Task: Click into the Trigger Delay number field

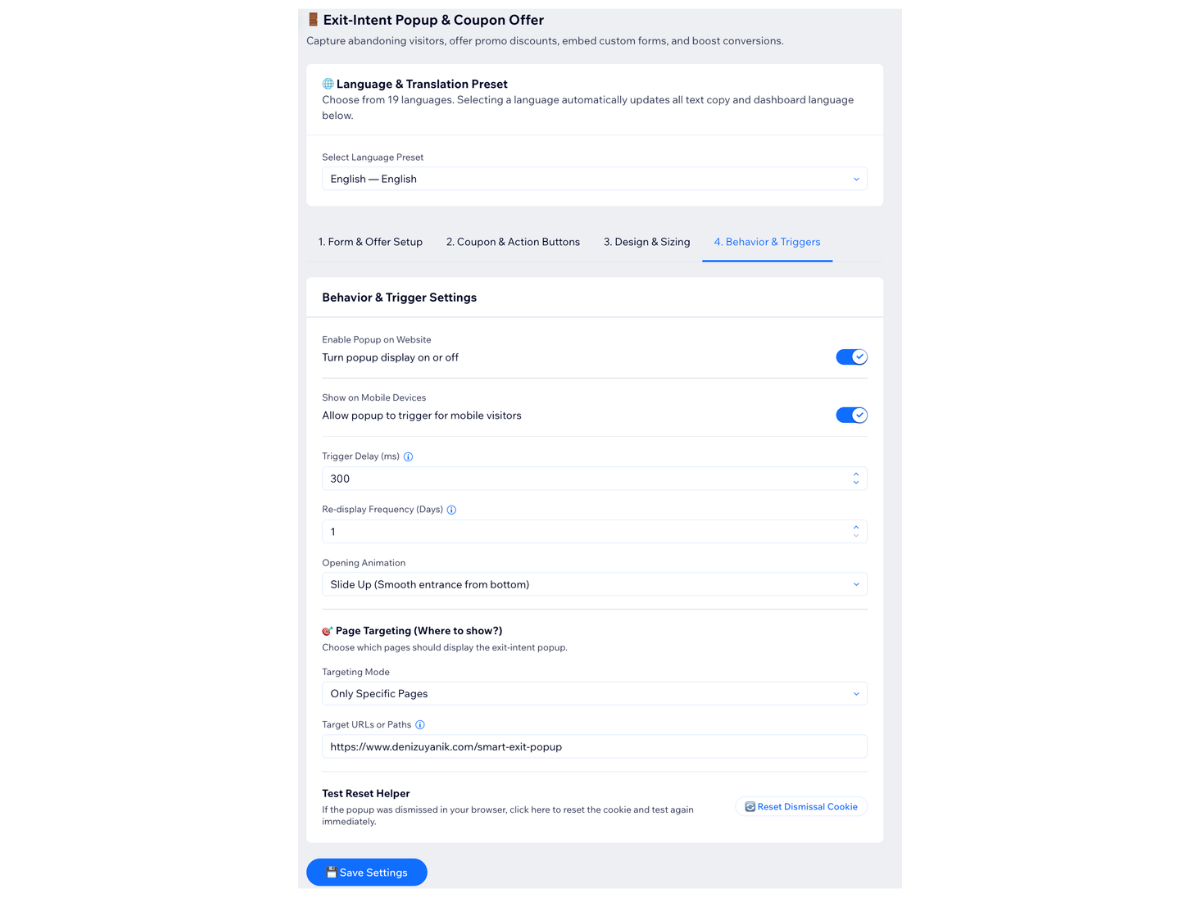Action: [x=586, y=479]
